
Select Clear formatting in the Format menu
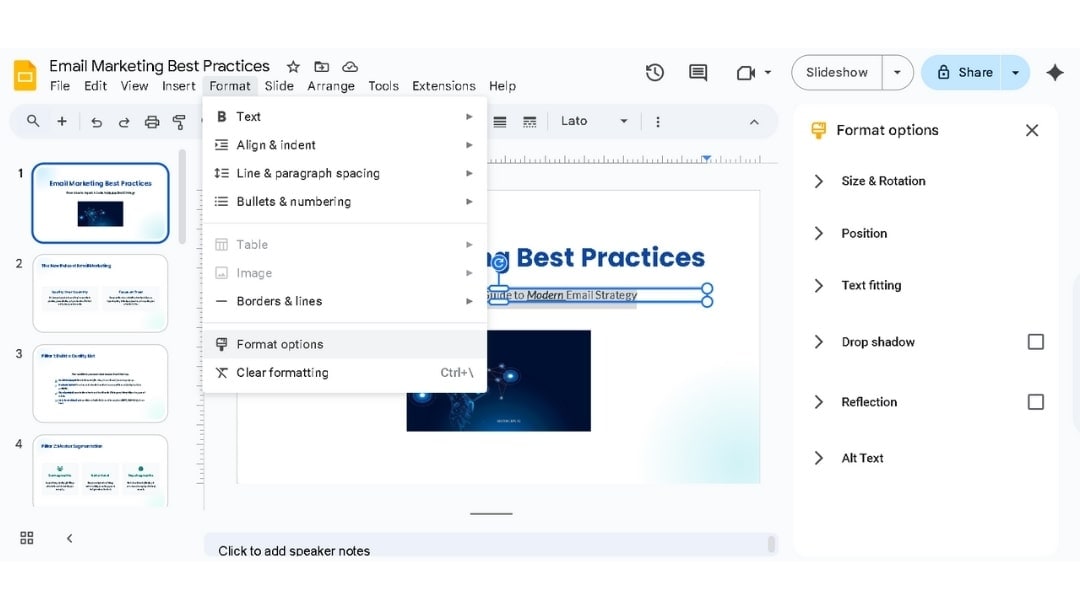tap(283, 372)
